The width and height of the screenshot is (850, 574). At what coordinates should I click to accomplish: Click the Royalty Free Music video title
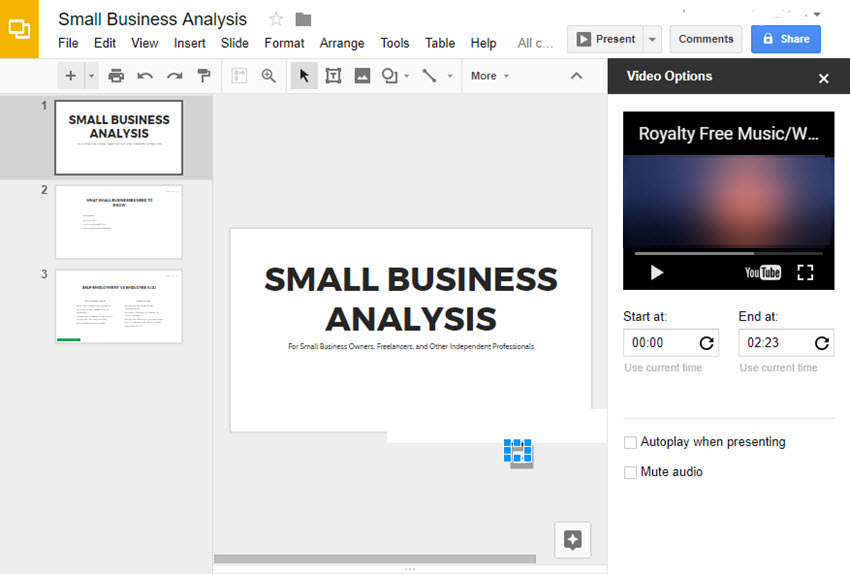[x=728, y=133]
